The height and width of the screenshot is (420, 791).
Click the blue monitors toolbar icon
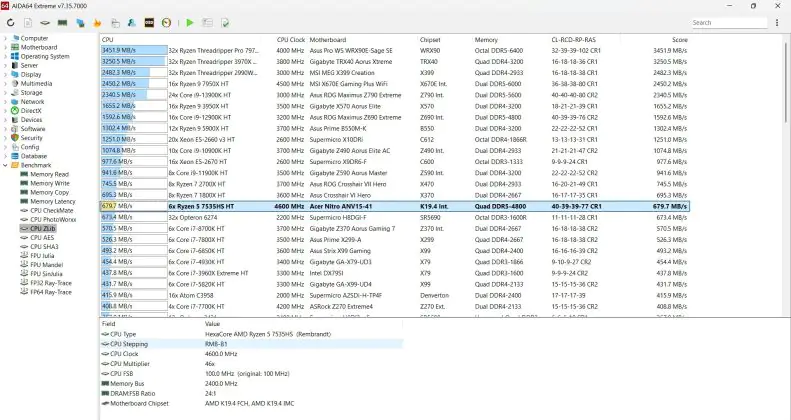point(80,23)
